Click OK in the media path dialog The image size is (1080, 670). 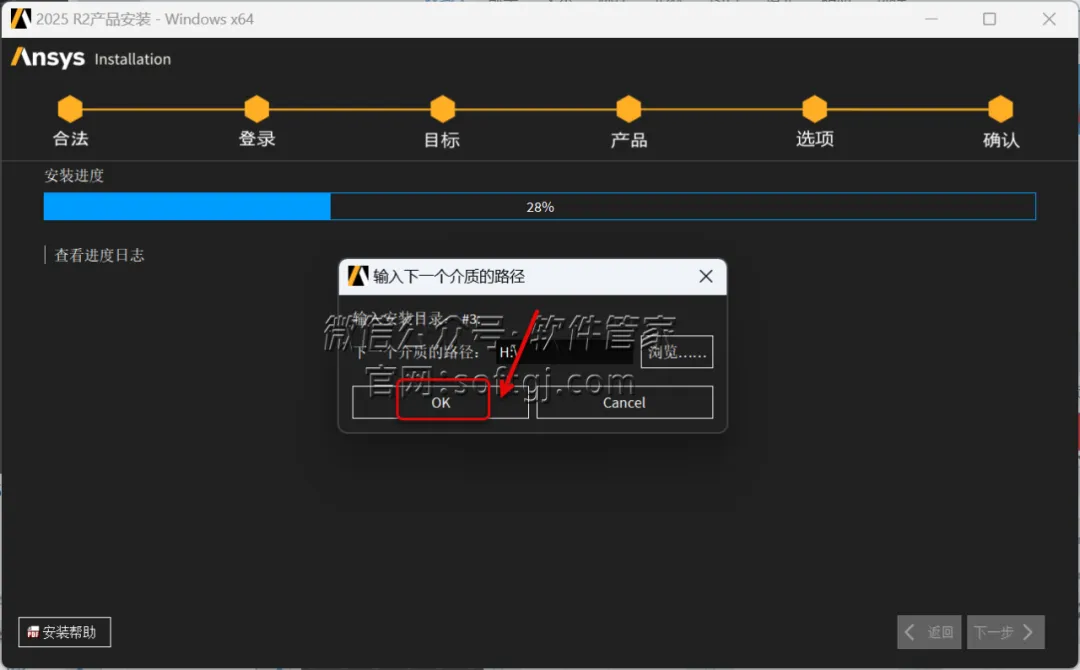[440, 402]
